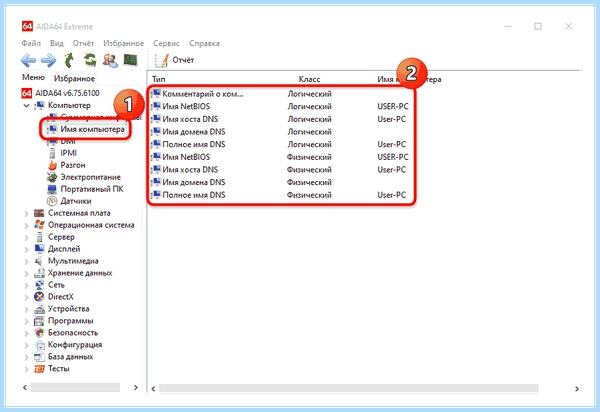Open the Отчёт menu

click(83, 43)
